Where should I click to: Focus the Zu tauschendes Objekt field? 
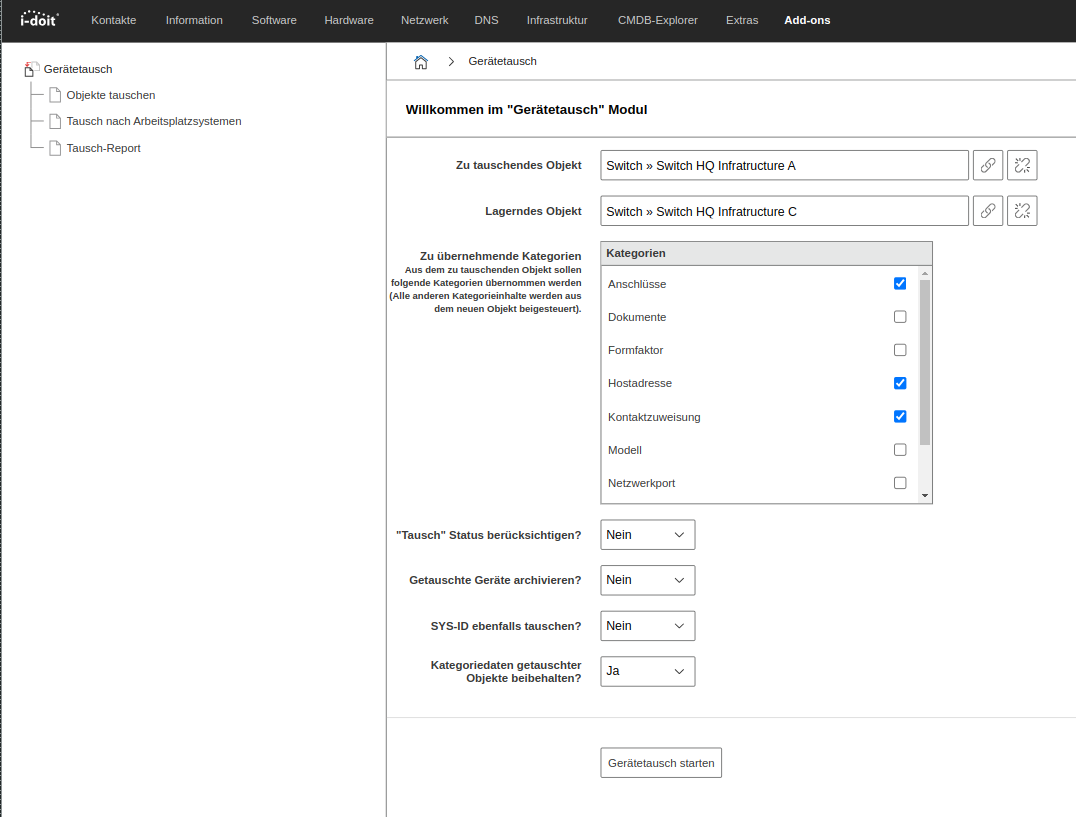point(784,165)
